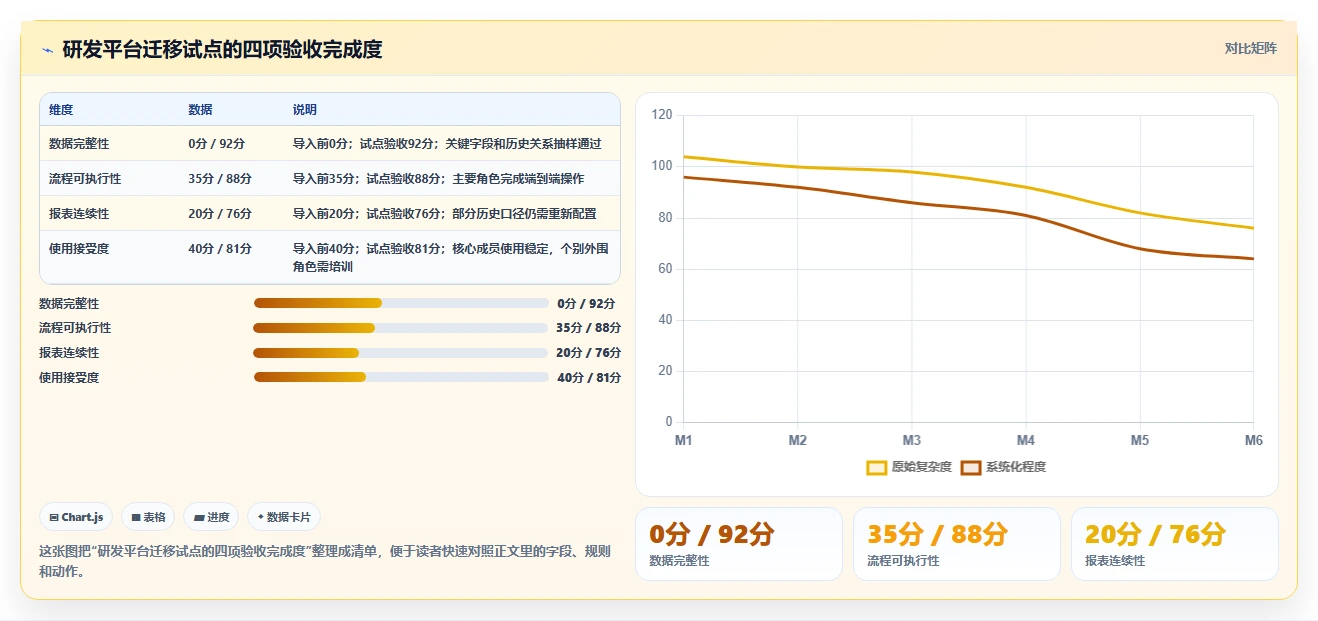This screenshot has width=1318, height=621.
Task: Click the table cell showing 0分 / 92分
Action: pyautogui.click(x=217, y=144)
